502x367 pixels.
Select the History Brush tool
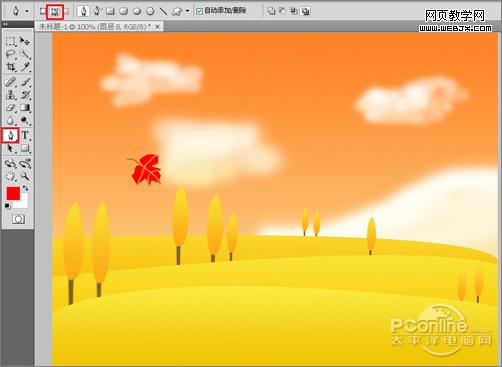pos(25,95)
